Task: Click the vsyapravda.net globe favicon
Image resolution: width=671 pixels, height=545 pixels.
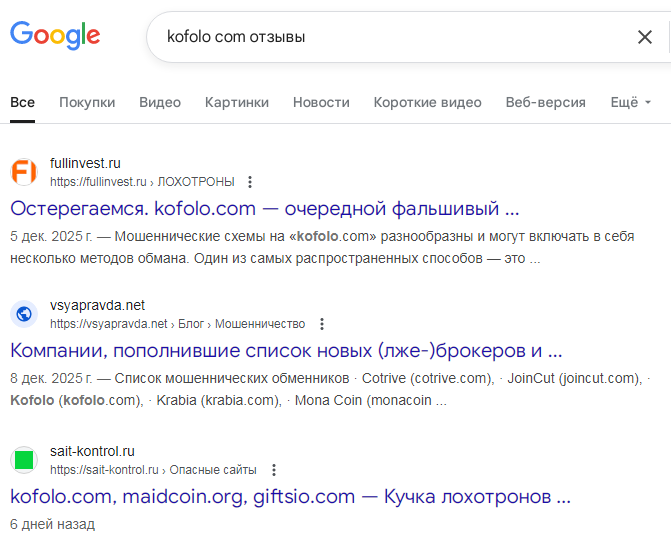Action: click(x=24, y=314)
